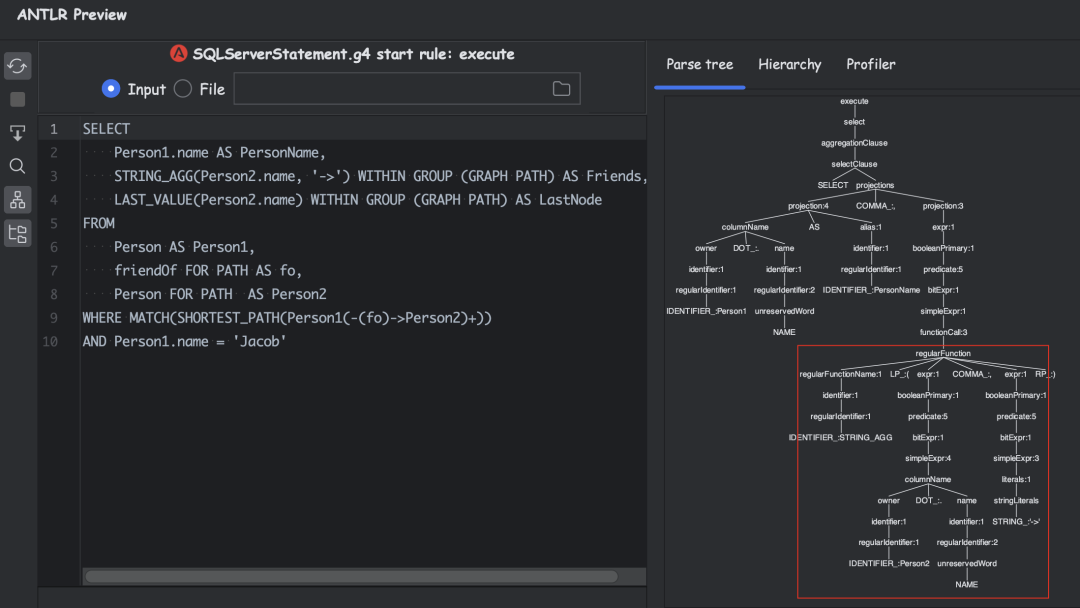Click the projection:4 node
The height and width of the screenshot is (608, 1080).
point(808,206)
